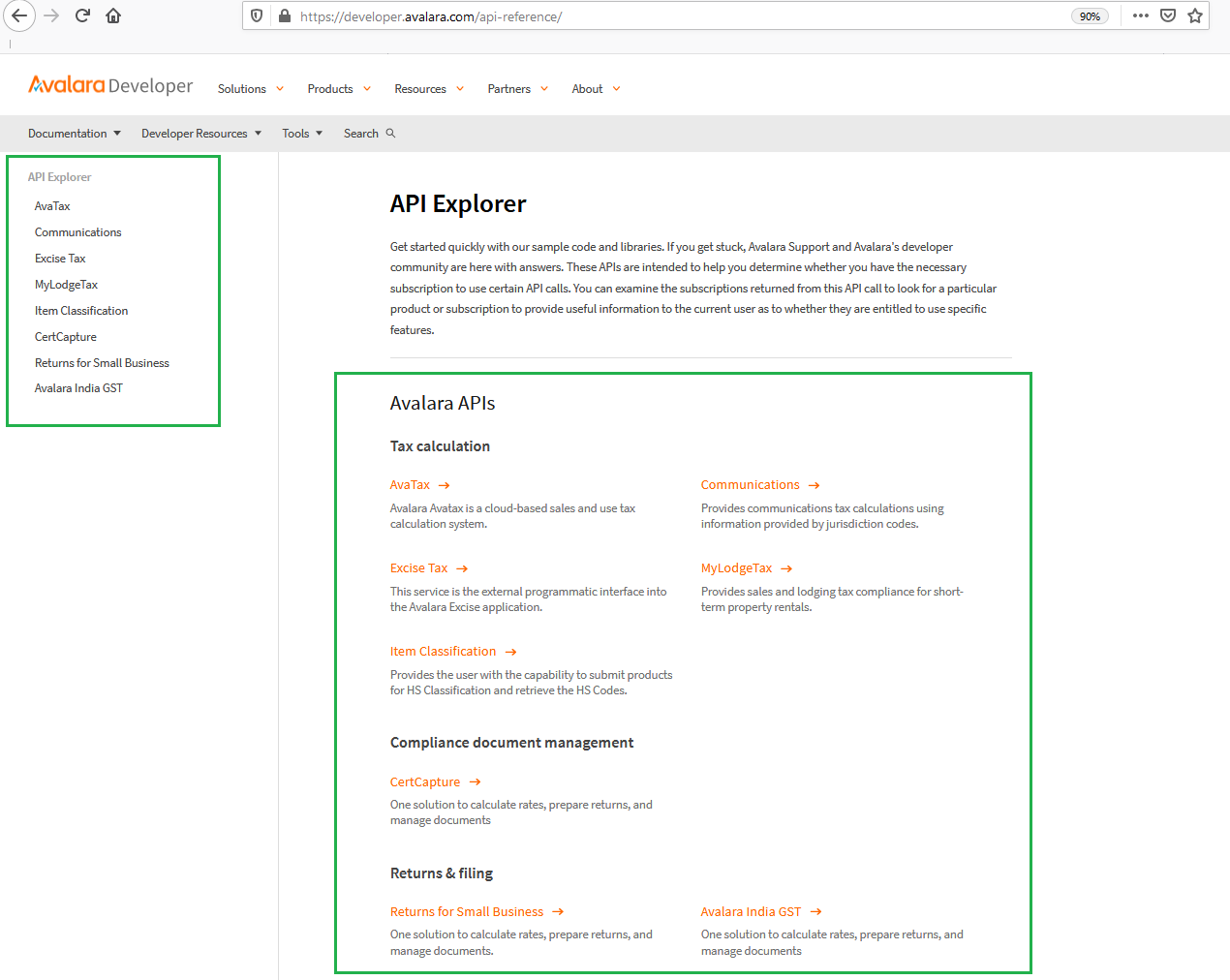Screen dimensions: 1230x980
Task: Click the URL address bar
Action: pos(678,16)
